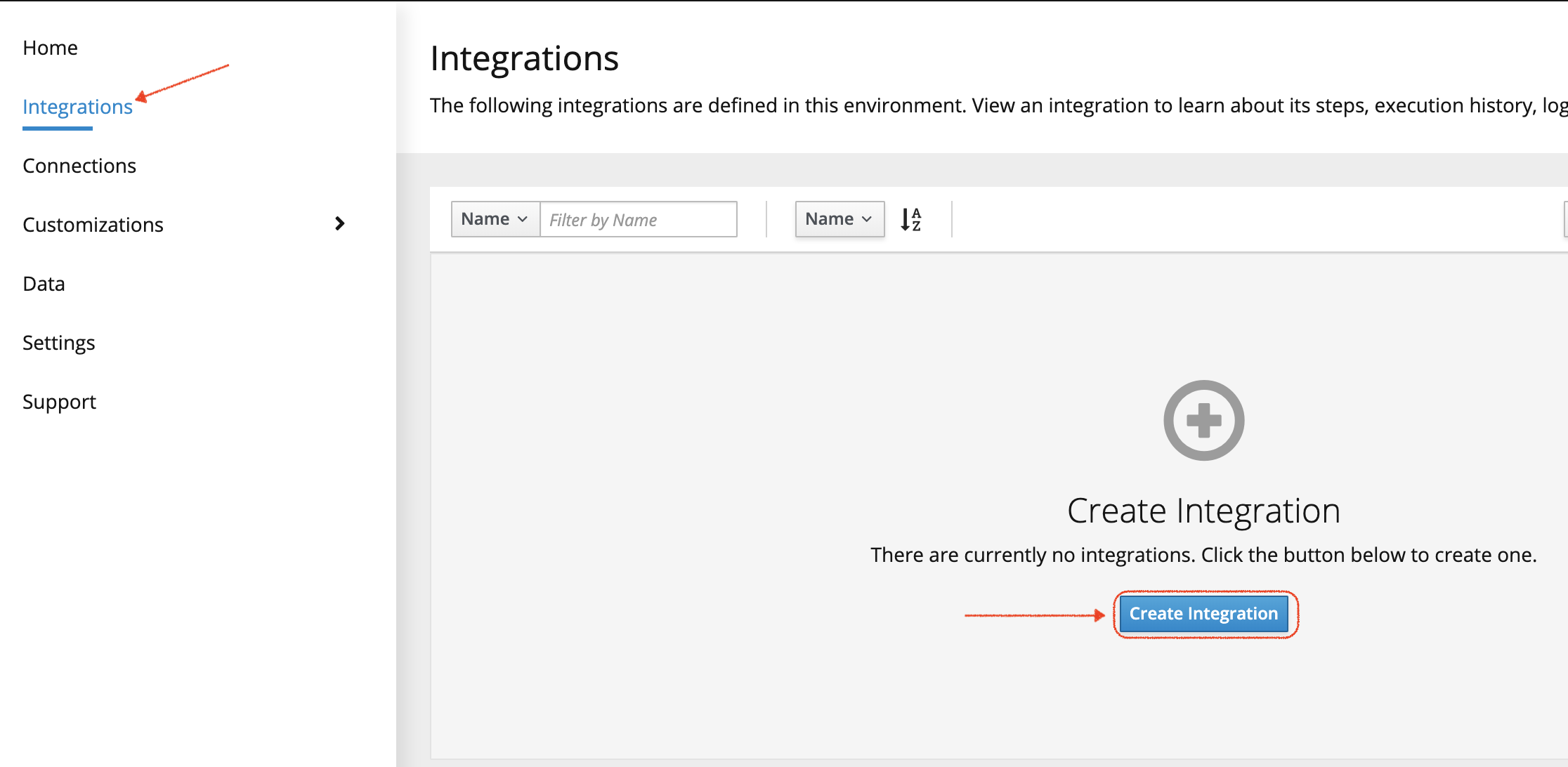Open the Support page
1568x767 pixels.
(59, 402)
